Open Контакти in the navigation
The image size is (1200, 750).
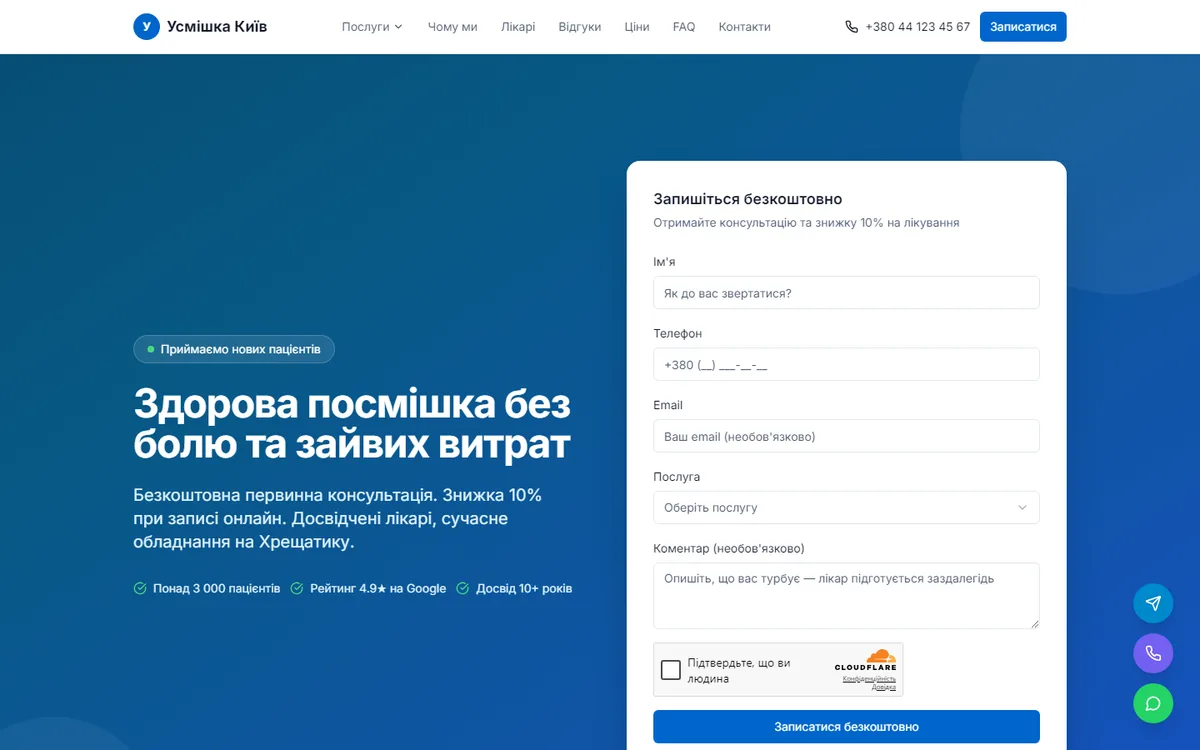[745, 27]
